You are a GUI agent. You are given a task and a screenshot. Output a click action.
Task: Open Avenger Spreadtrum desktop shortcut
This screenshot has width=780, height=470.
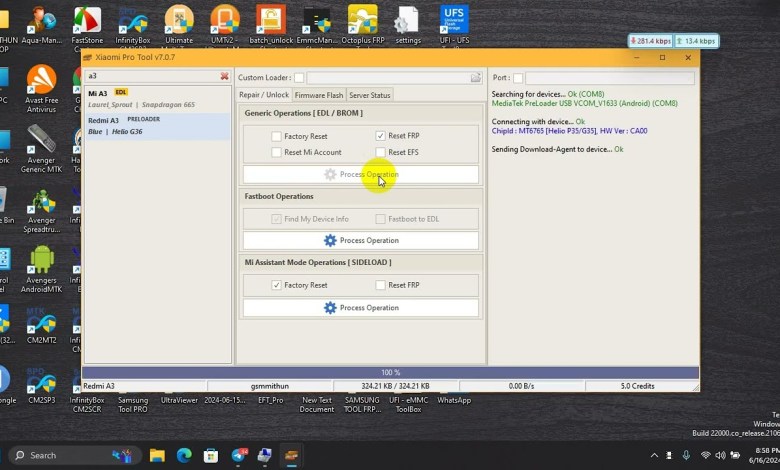click(42, 209)
